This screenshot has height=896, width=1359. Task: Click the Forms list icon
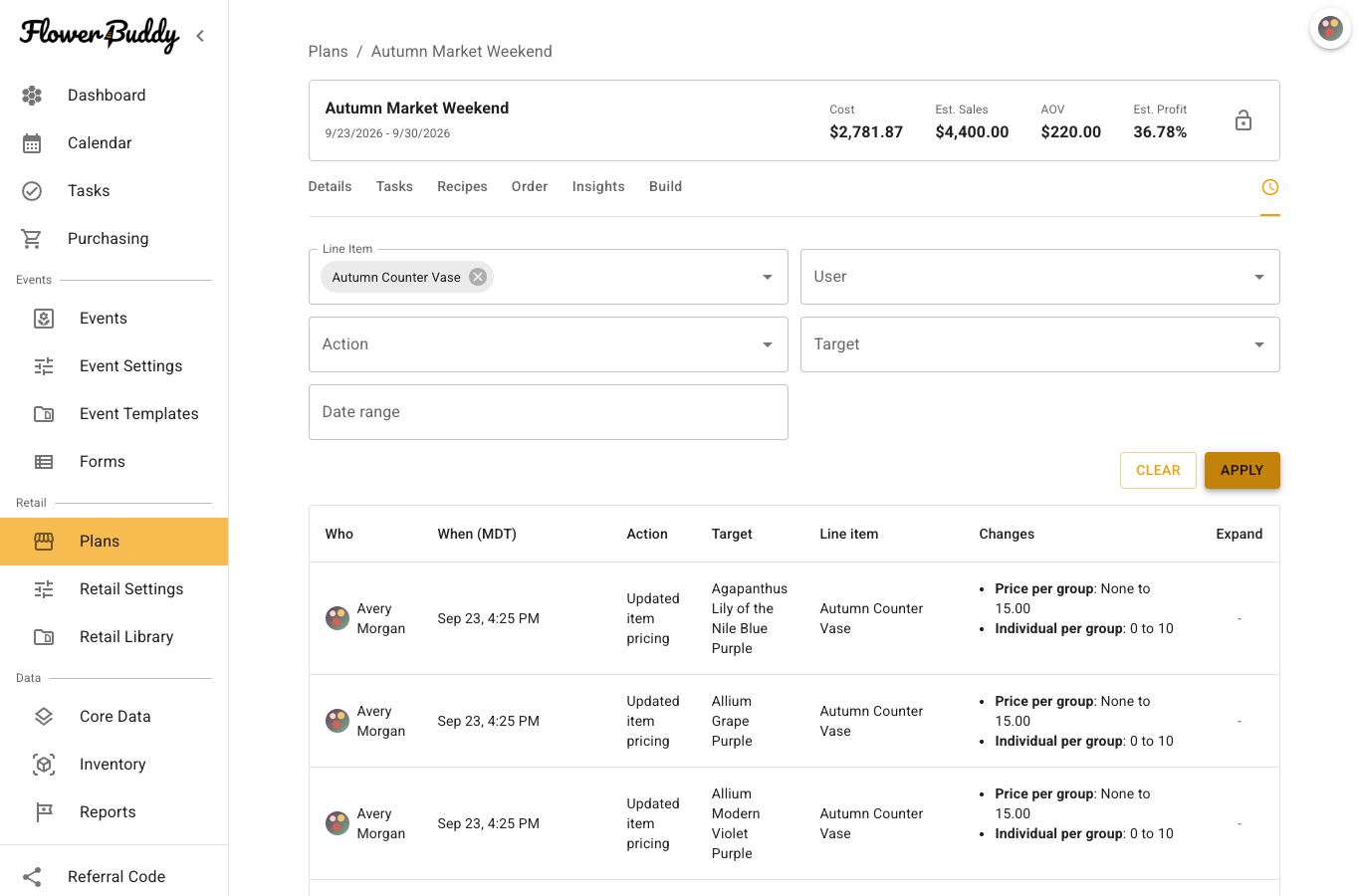[44, 462]
